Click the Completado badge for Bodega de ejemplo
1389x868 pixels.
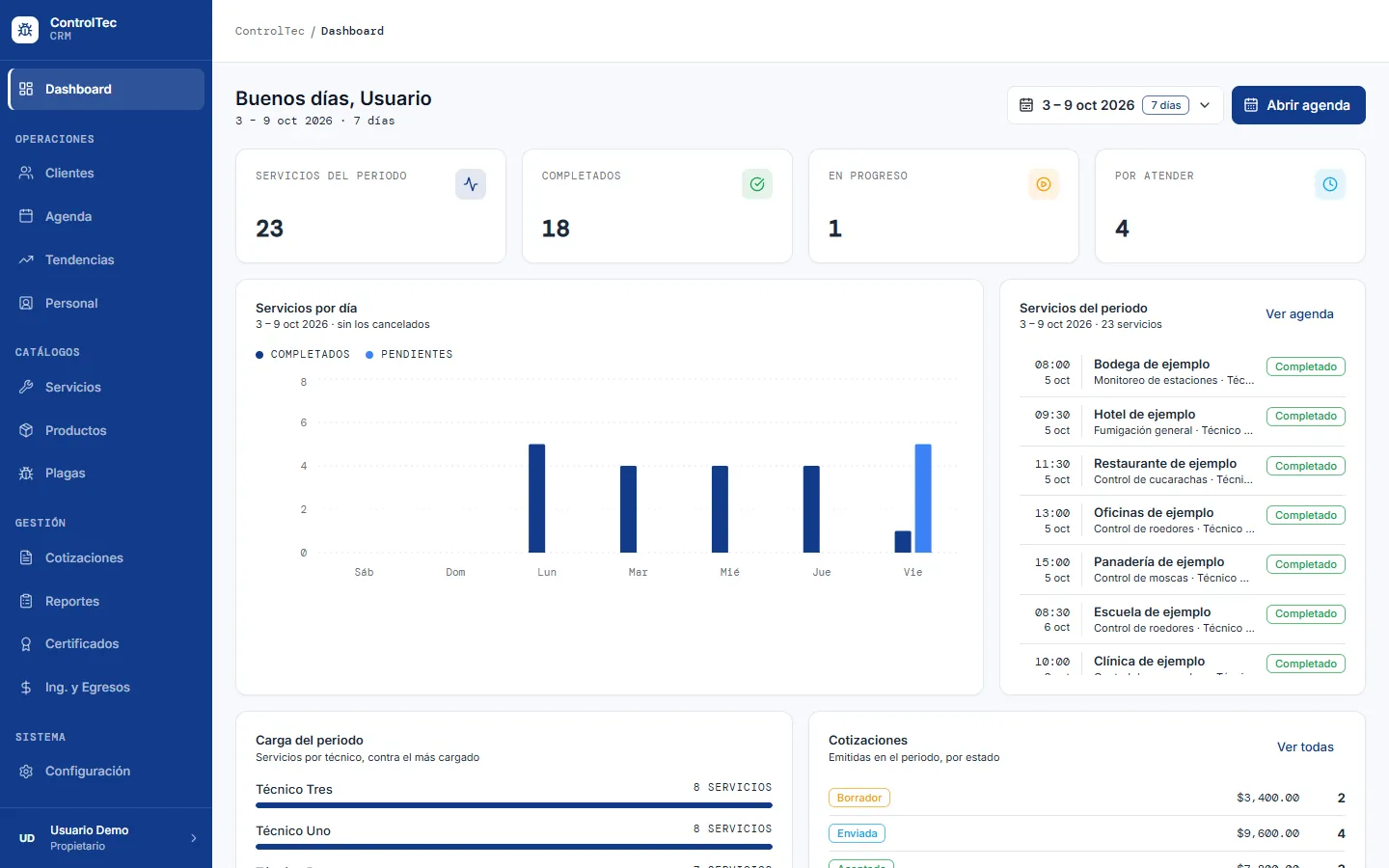(1306, 366)
